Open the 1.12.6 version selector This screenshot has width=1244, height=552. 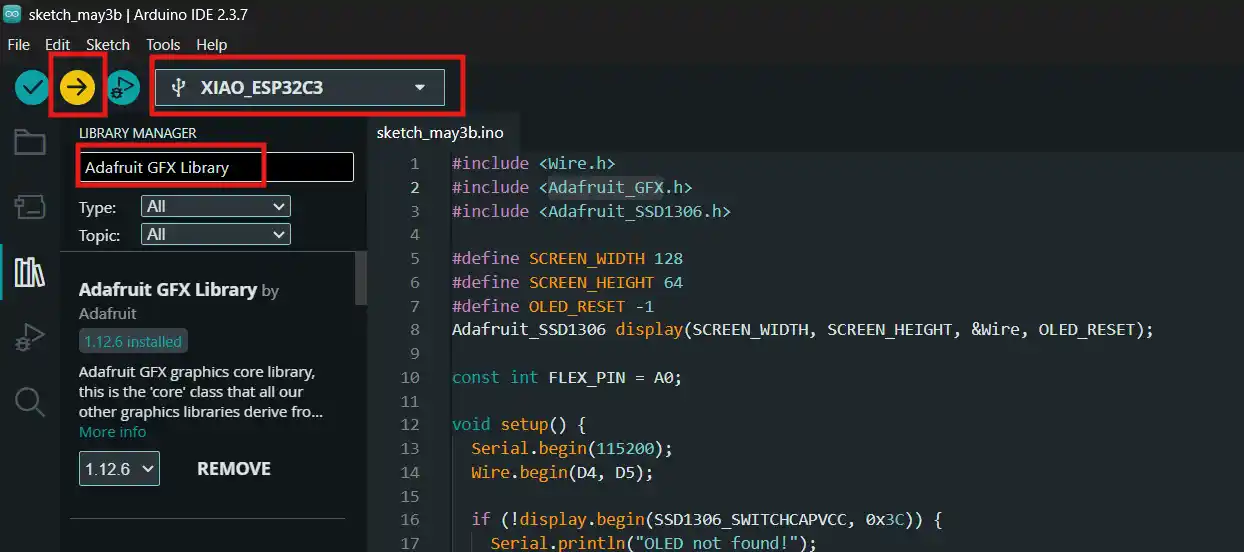(x=119, y=468)
